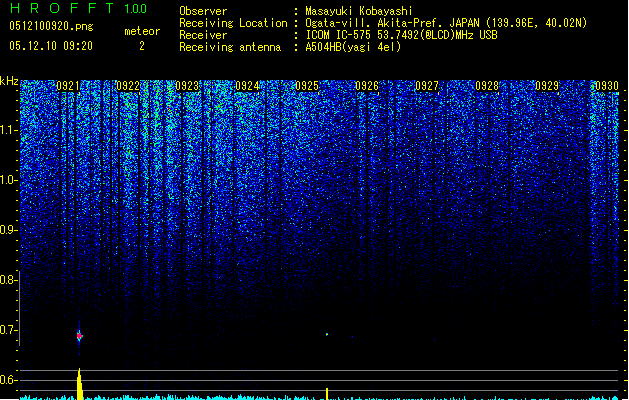This screenshot has width=629, height=400.
Task: Click the HROFFT 1.0.0 title text
Action: point(78,8)
